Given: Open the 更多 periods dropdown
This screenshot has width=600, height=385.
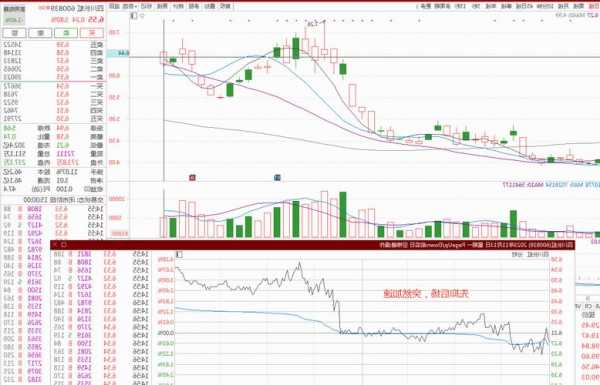Looking at the screenshot, I should pos(426,7).
